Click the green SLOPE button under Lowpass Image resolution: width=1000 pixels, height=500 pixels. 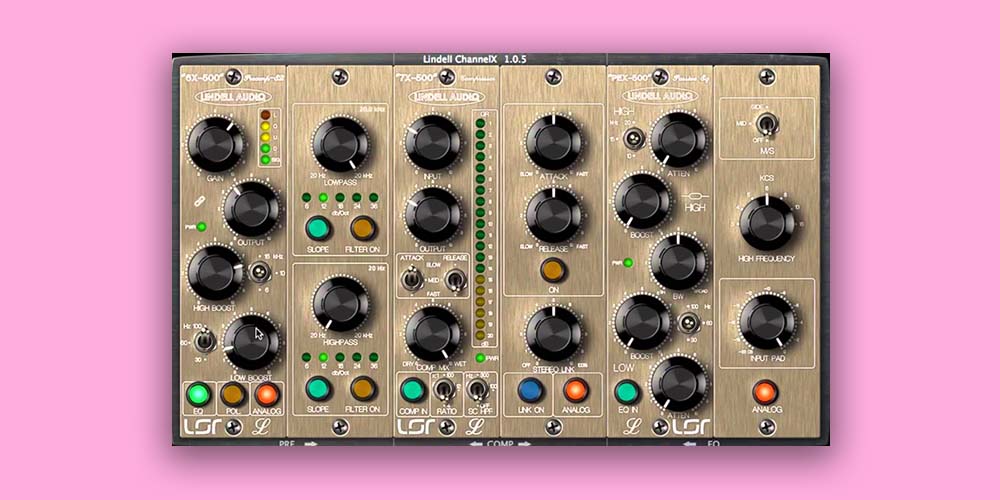(x=318, y=227)
